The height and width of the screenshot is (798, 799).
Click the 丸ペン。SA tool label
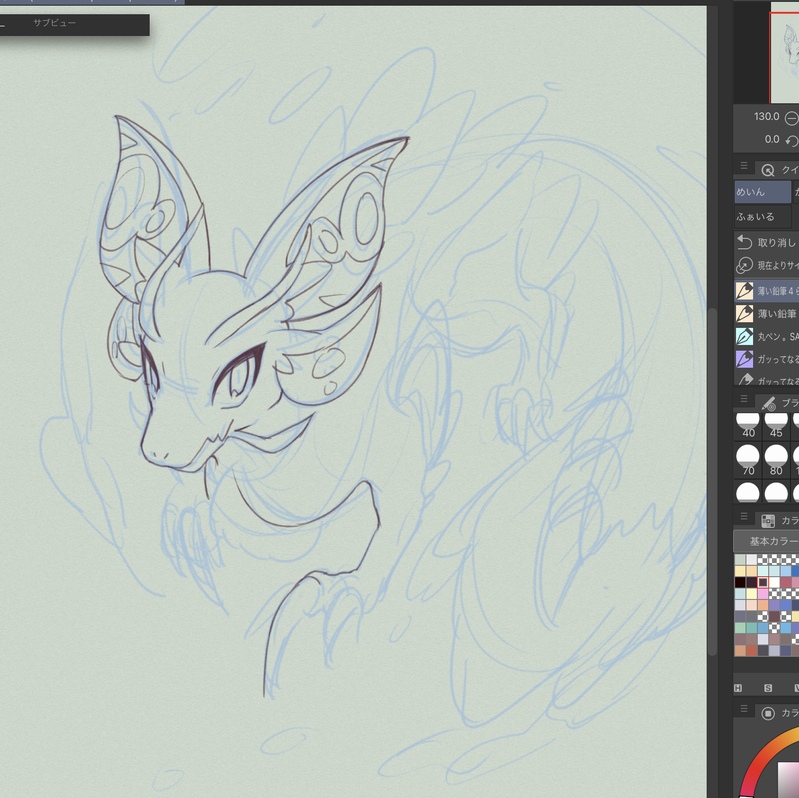(778, 336)
